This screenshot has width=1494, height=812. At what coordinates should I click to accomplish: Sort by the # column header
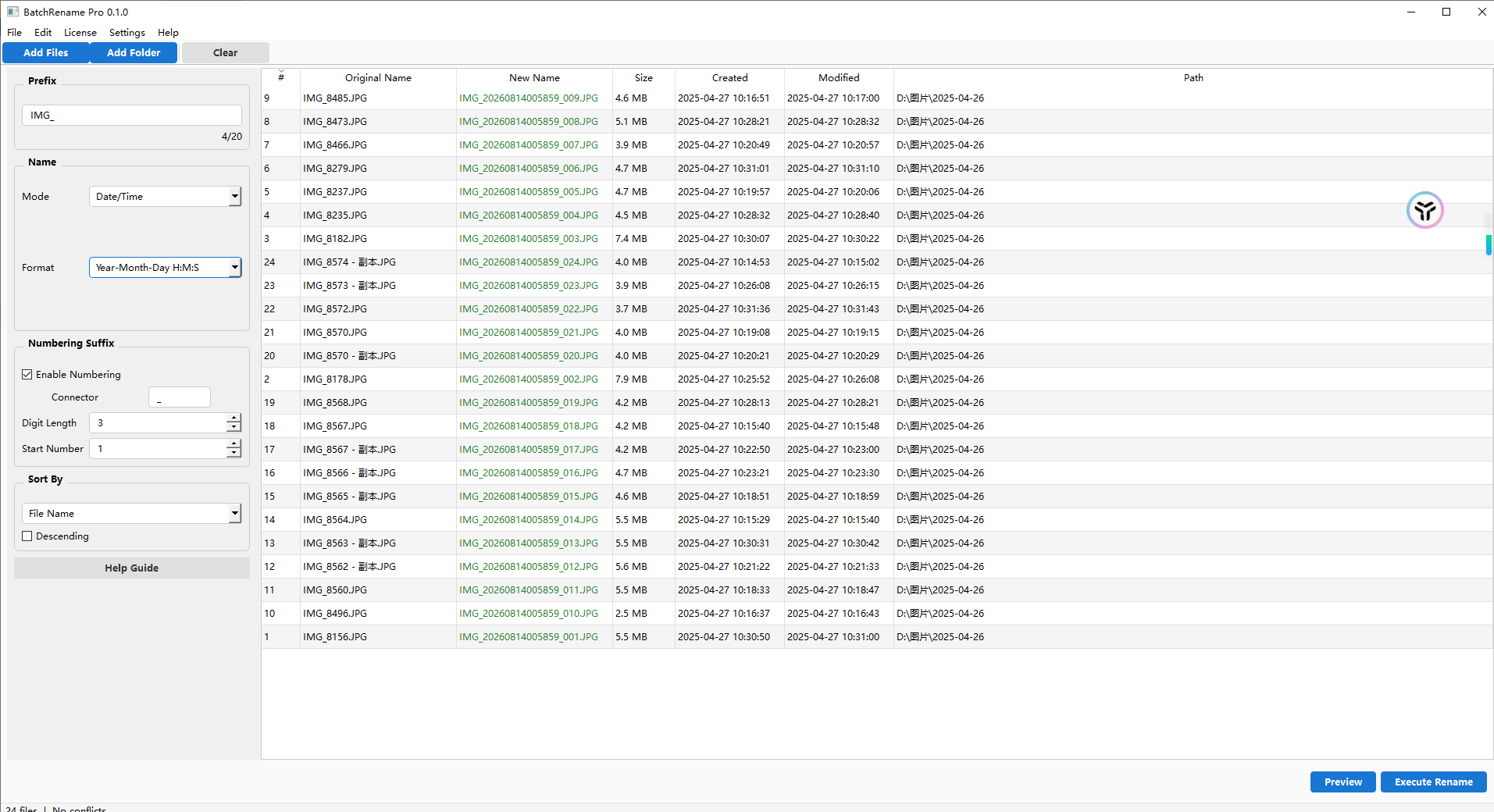(281, 78)
